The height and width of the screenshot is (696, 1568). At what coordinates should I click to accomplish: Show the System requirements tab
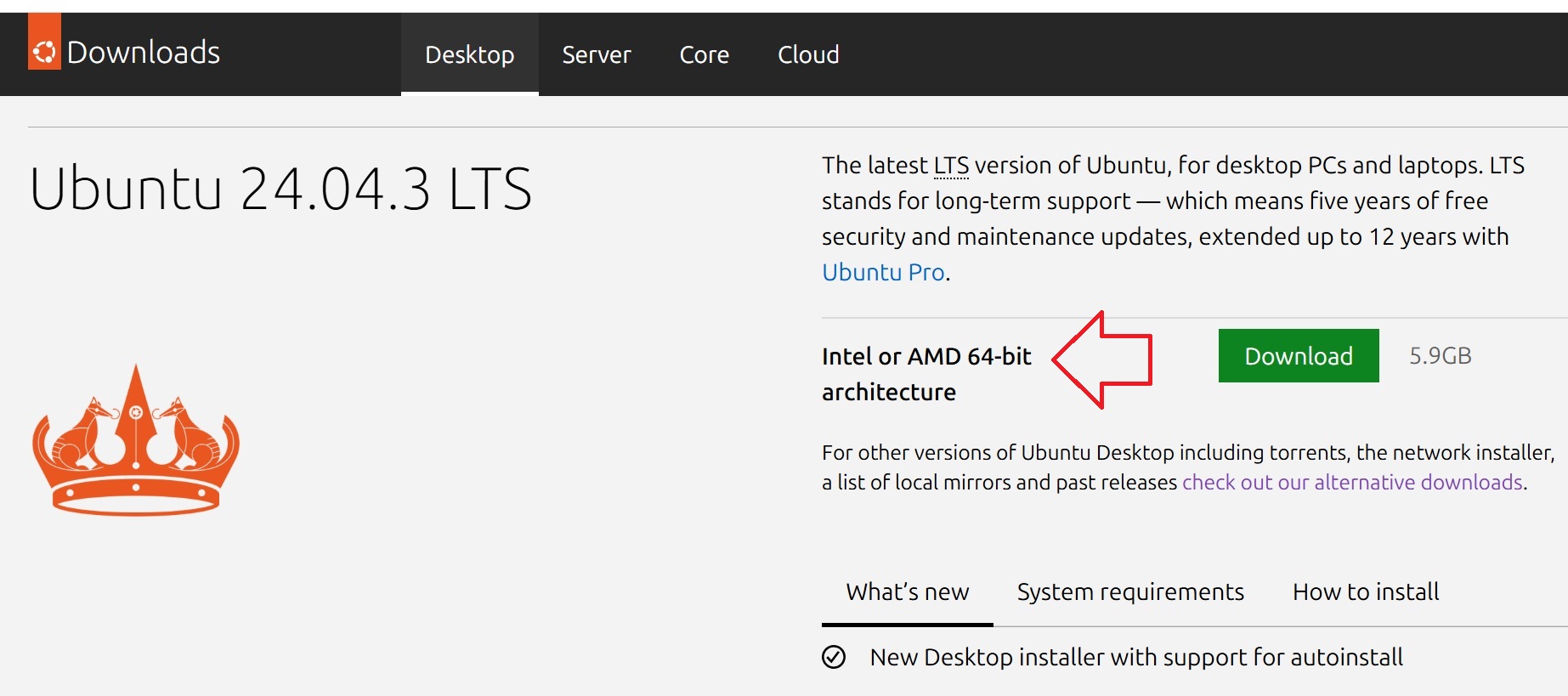[1130, 591]
